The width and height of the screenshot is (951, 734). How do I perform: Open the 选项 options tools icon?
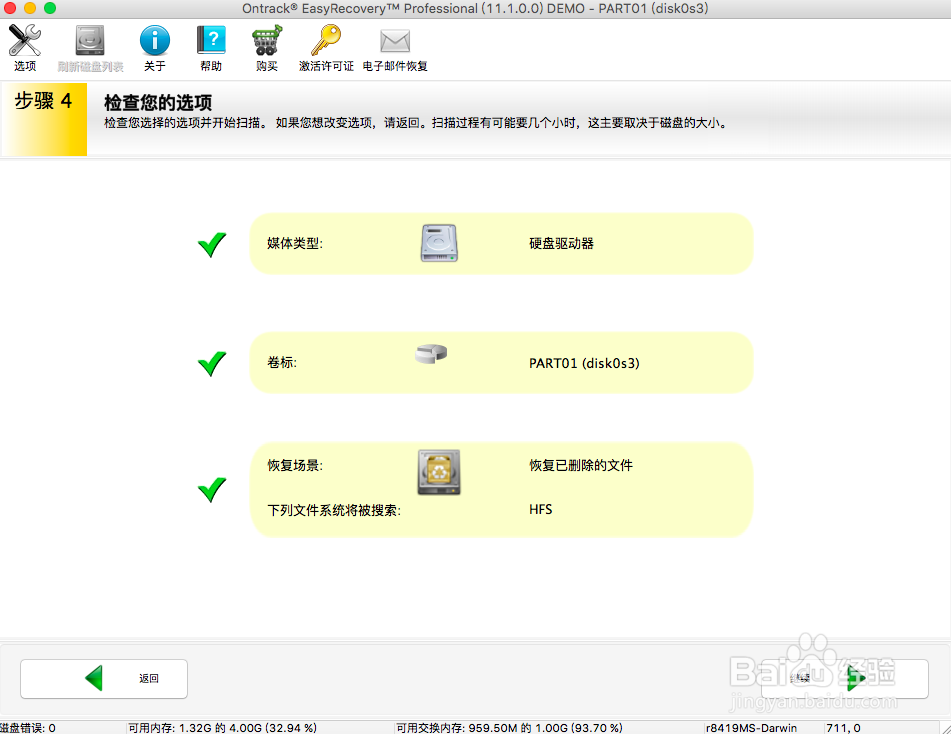(25, 41)
